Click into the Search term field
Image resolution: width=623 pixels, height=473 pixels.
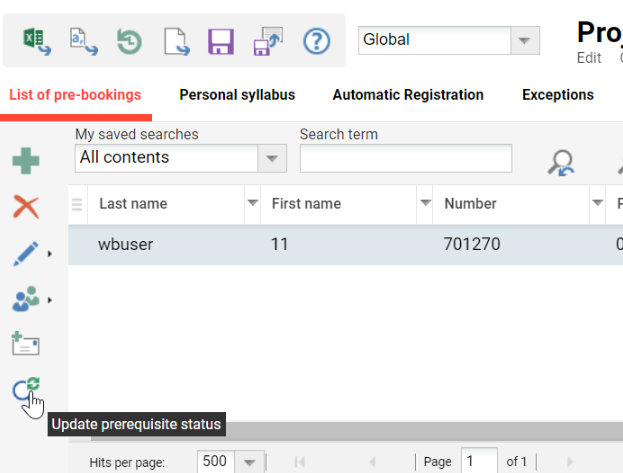pos(405,158)
